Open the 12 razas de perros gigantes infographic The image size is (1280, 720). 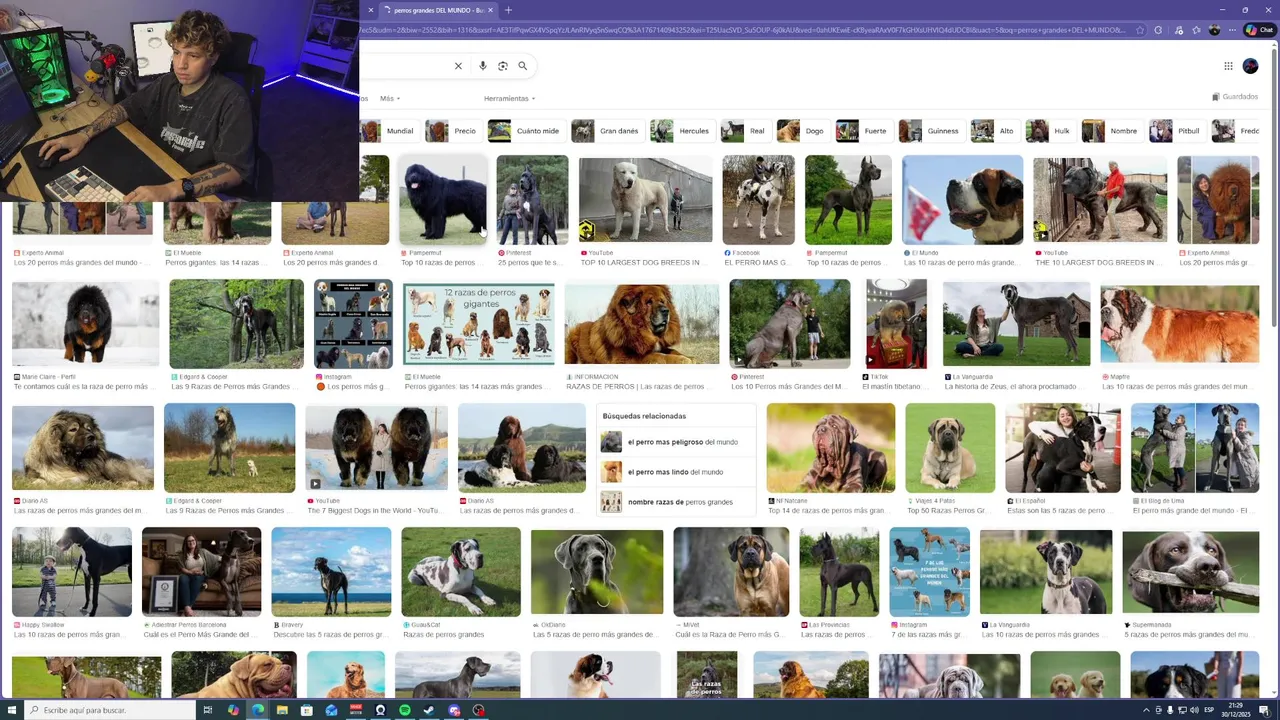click(x=478, y=324)
